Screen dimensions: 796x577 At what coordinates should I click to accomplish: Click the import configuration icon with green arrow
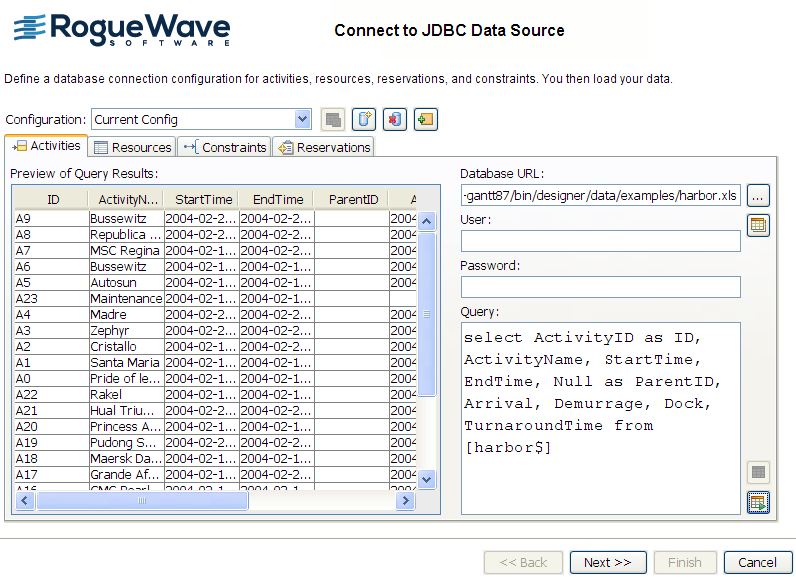click(426, 120)
